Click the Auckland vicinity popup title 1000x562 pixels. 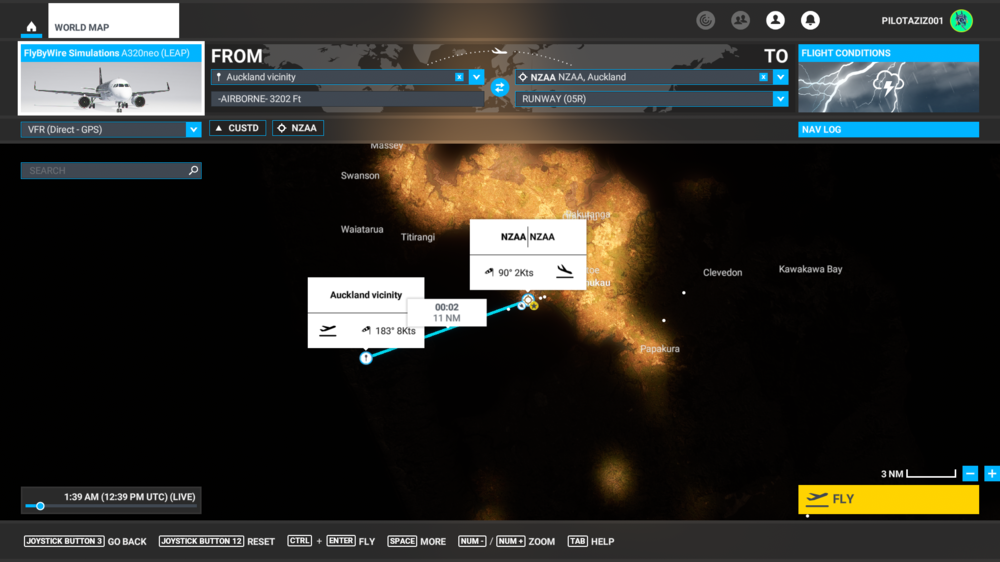[366, 295]
